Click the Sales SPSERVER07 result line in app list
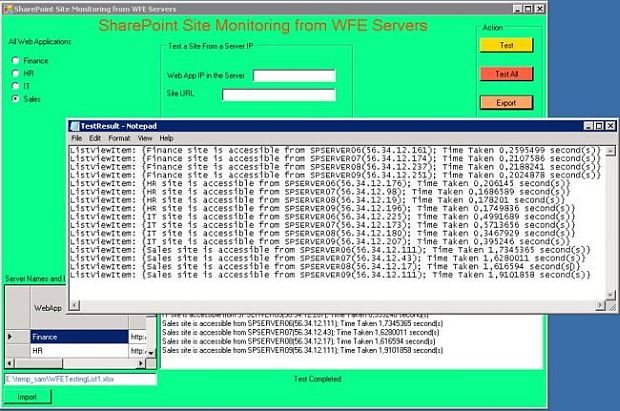 pyautogui.click(x=301, y=333)
